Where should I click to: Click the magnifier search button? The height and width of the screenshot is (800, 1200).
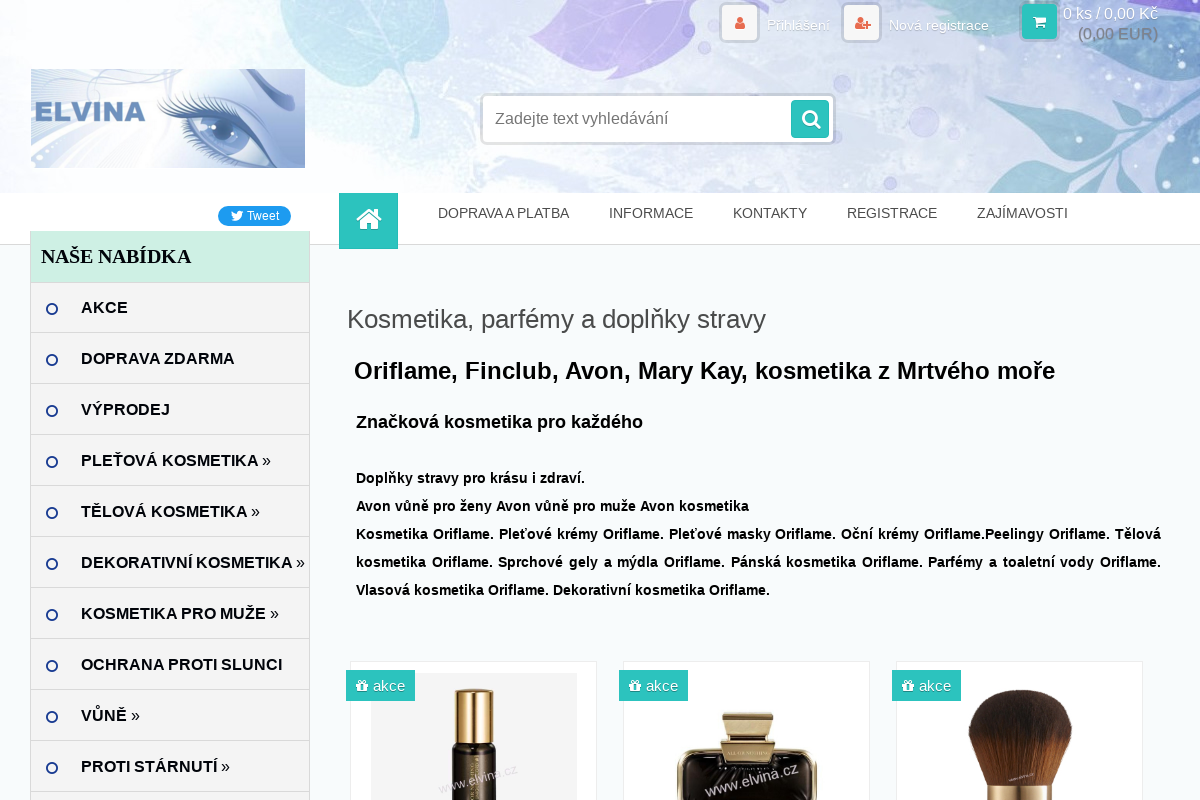tap(810, 119)
